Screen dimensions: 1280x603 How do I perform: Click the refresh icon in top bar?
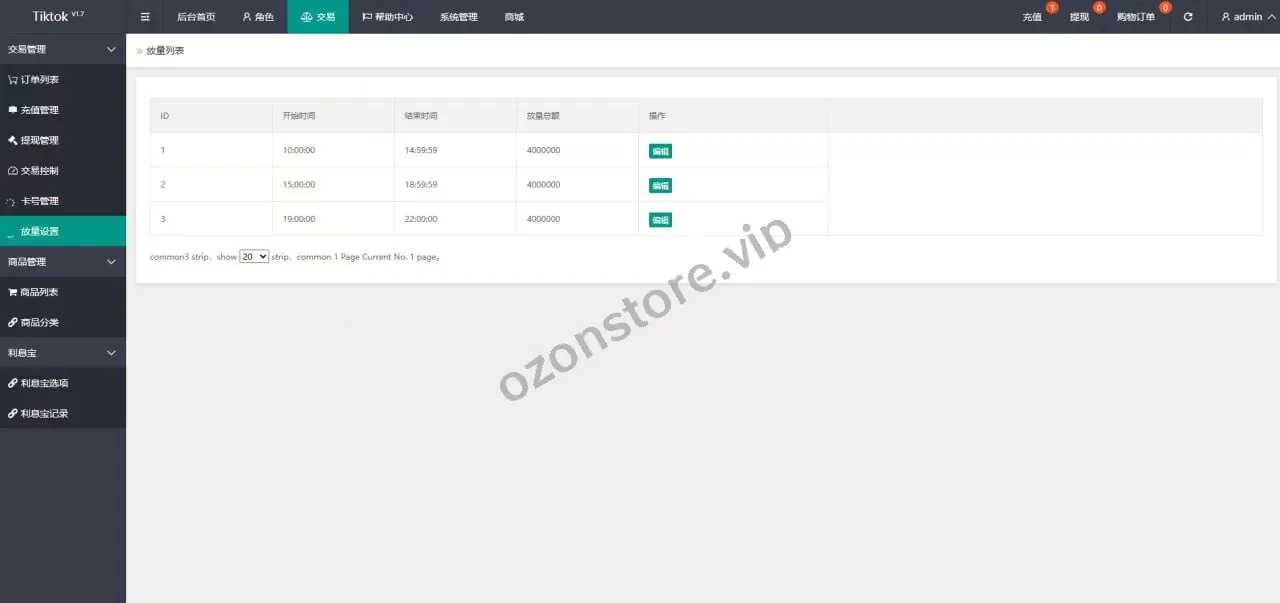coord(1188,17)
